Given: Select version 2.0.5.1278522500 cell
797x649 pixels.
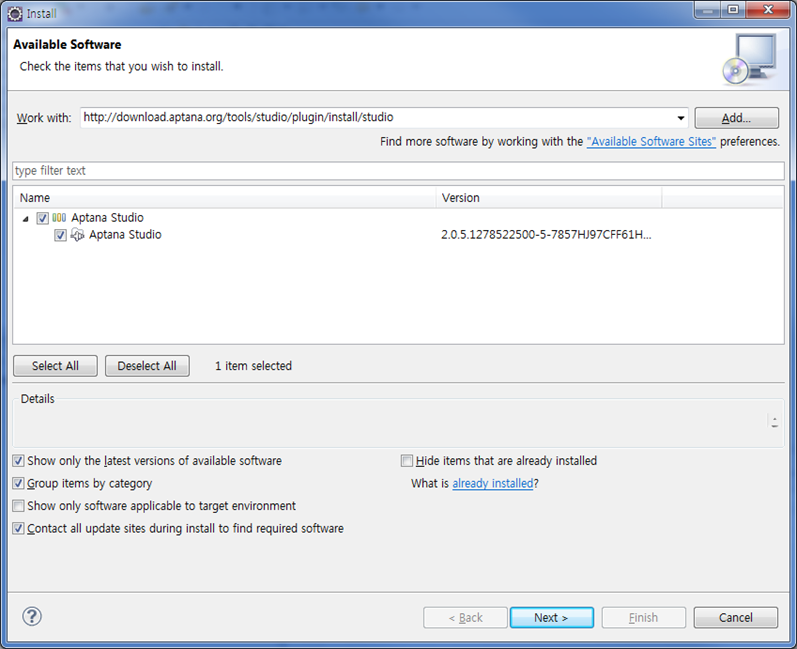Looking at the screenshot, I should (546, 234).
